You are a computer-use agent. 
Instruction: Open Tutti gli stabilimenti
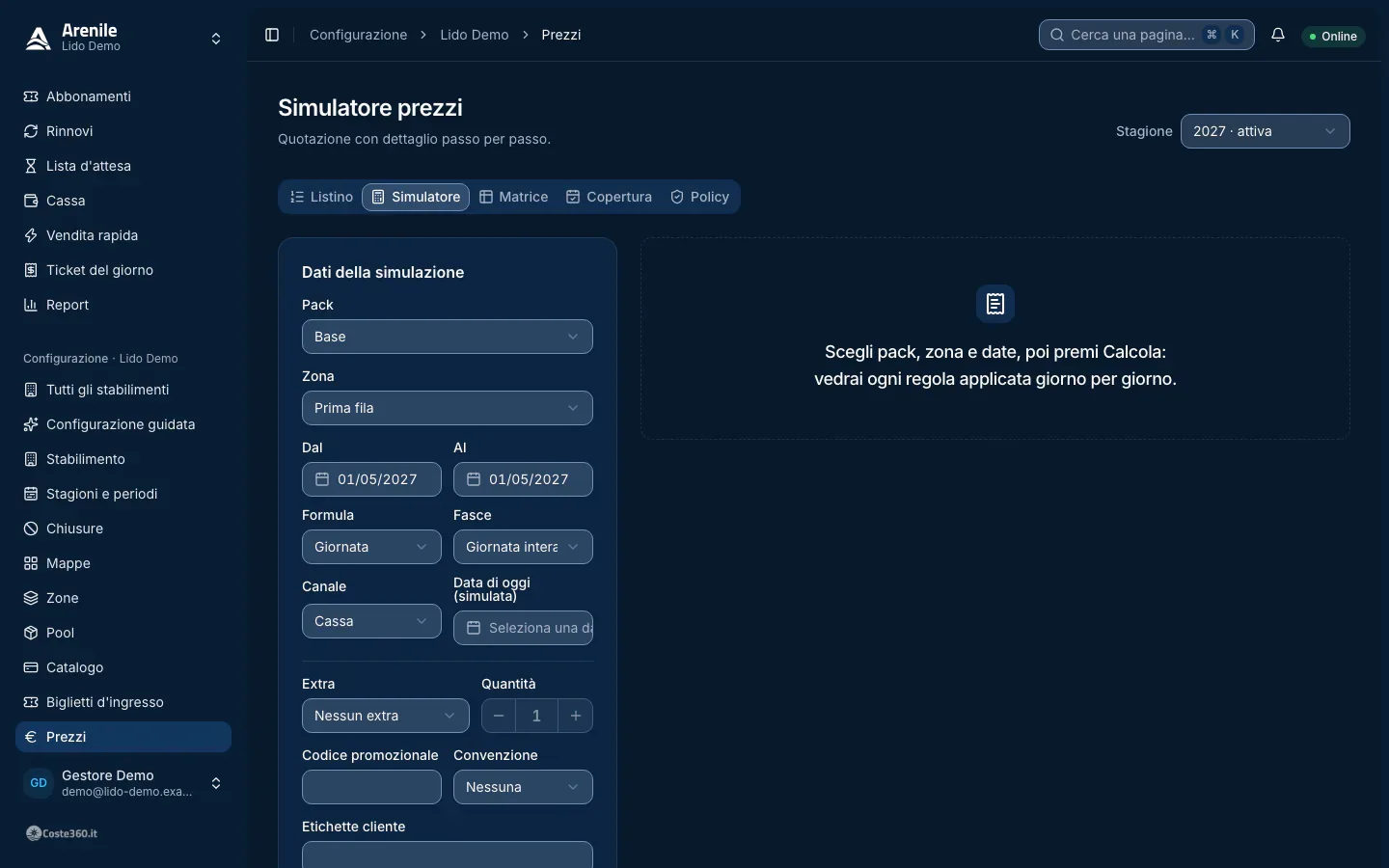(x=123, y=390)
